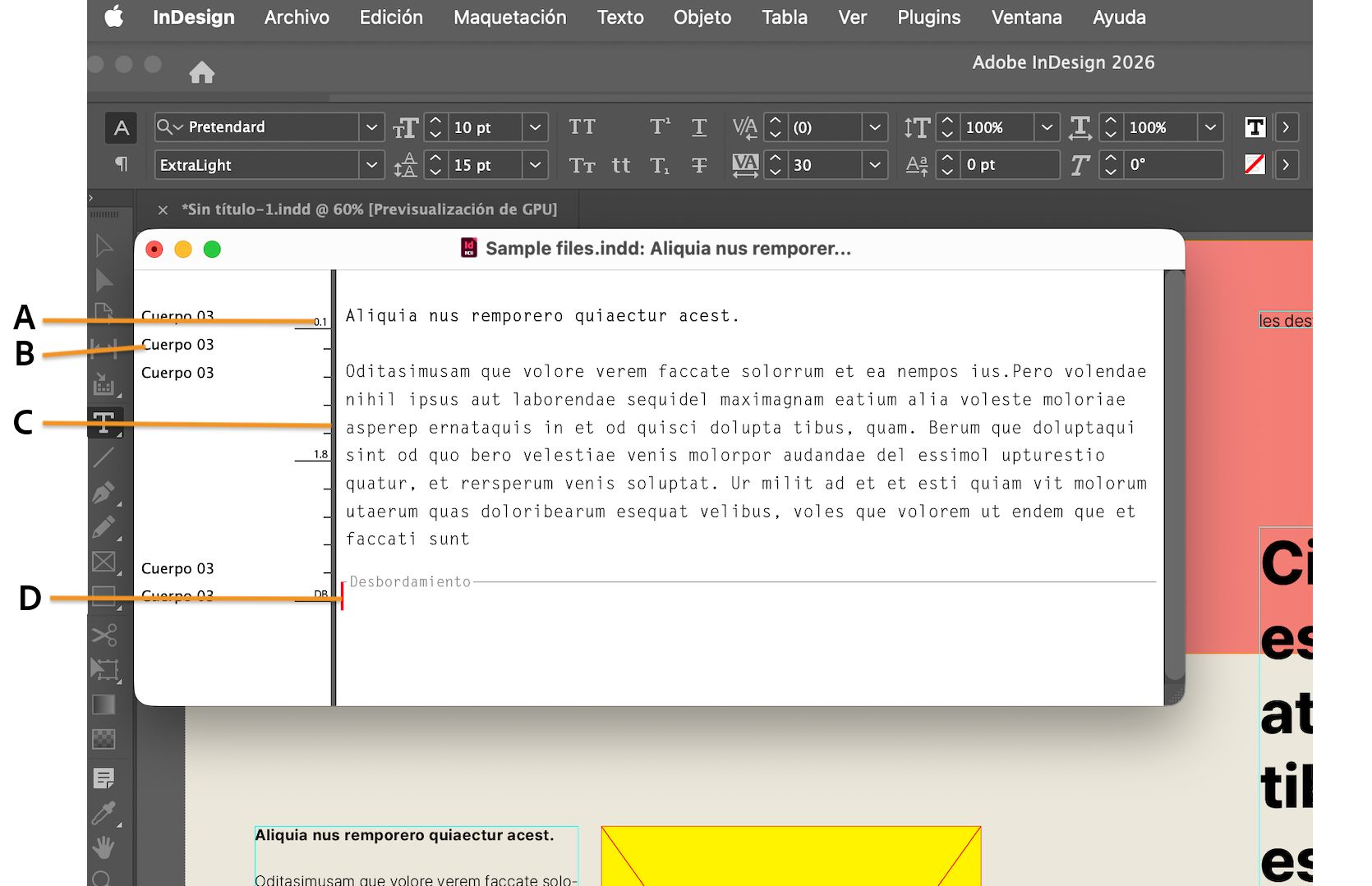Toggle Underline formatting

(x=699, y=127)
